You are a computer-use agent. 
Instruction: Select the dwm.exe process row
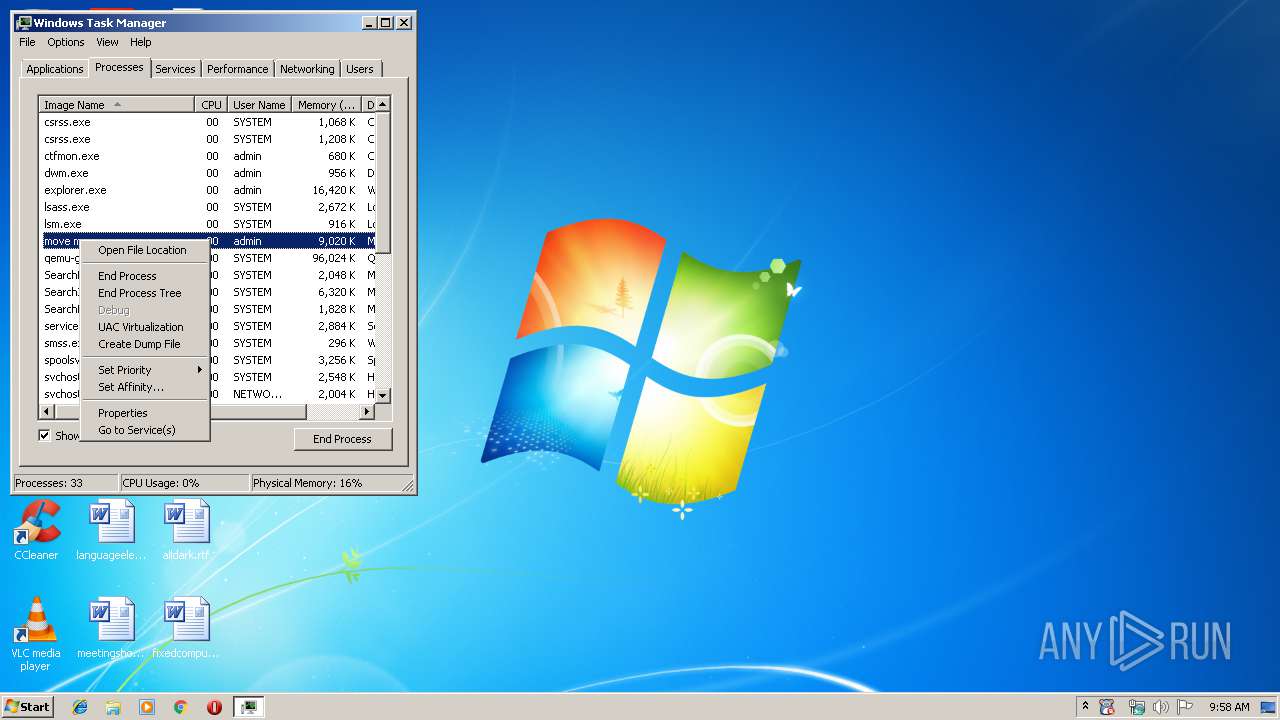click(x=207, y=173)
